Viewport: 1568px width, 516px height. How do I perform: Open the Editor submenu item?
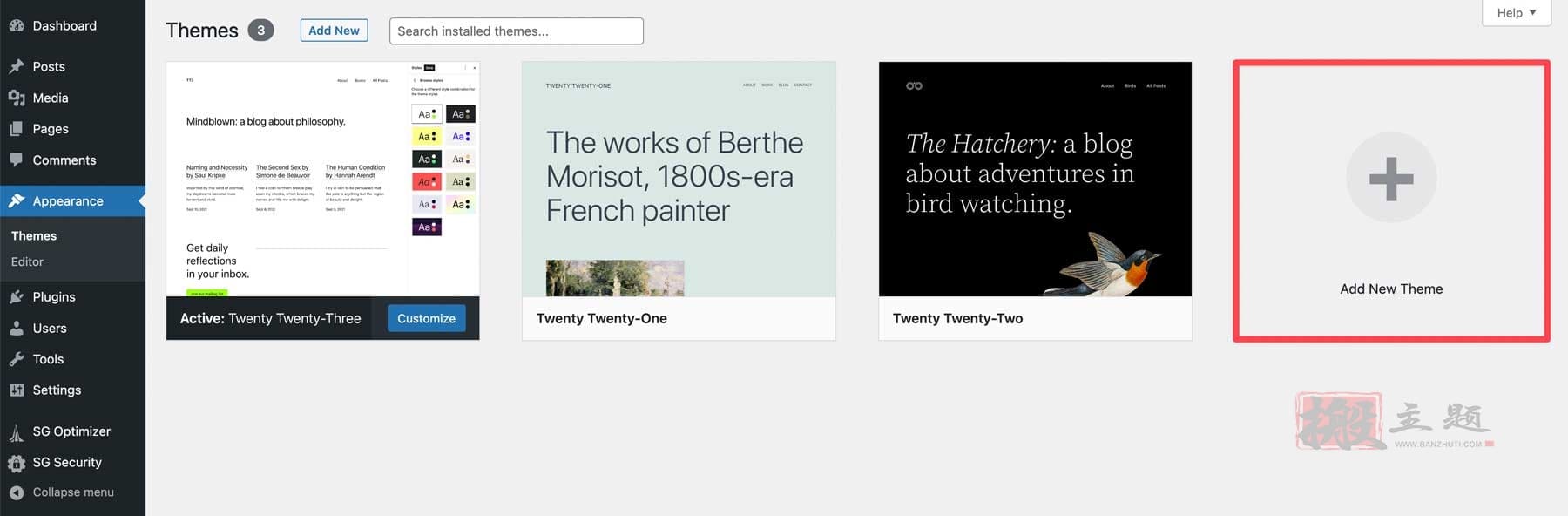27,261
